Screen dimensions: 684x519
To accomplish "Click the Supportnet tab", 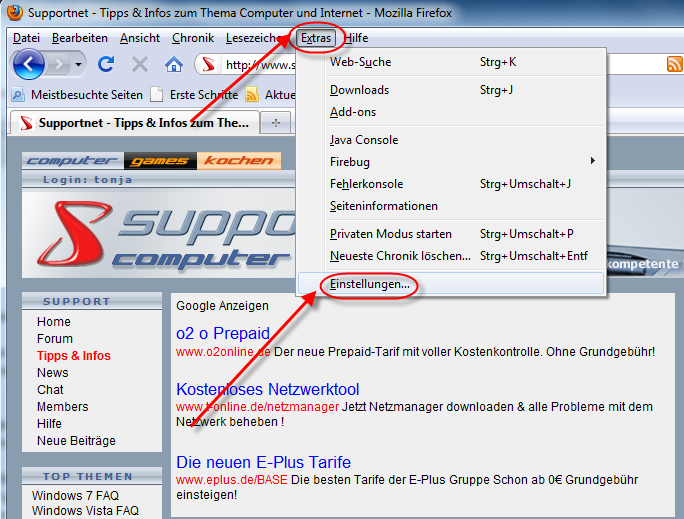I will [135, 123].
